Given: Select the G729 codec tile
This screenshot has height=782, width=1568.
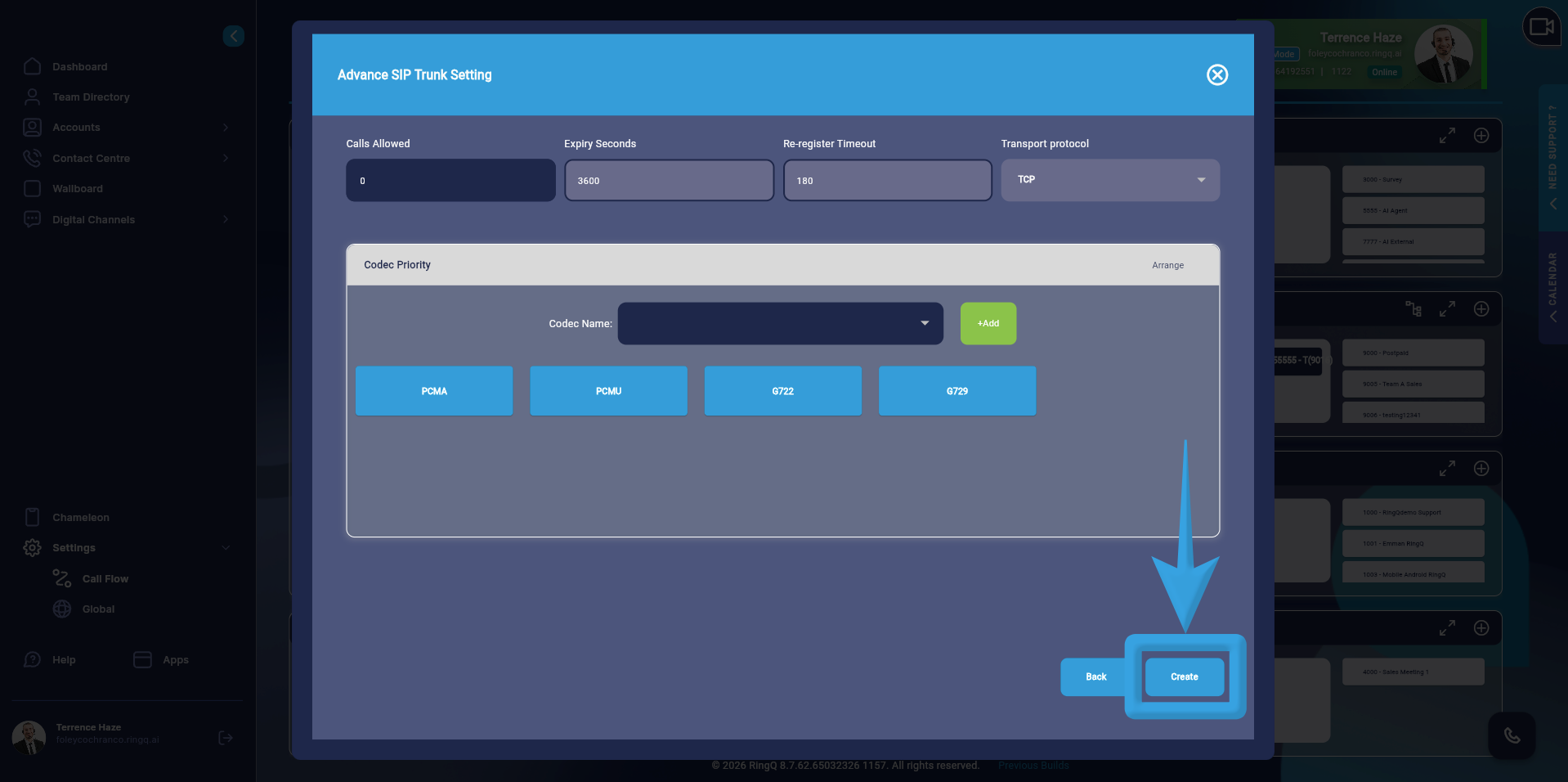Looking at the screenshot, I should (x=956, y=391).
